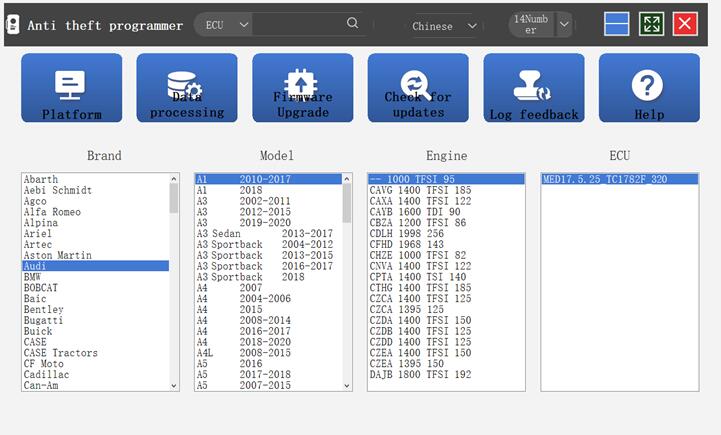Select BOBCAT brand

(96, 288)
